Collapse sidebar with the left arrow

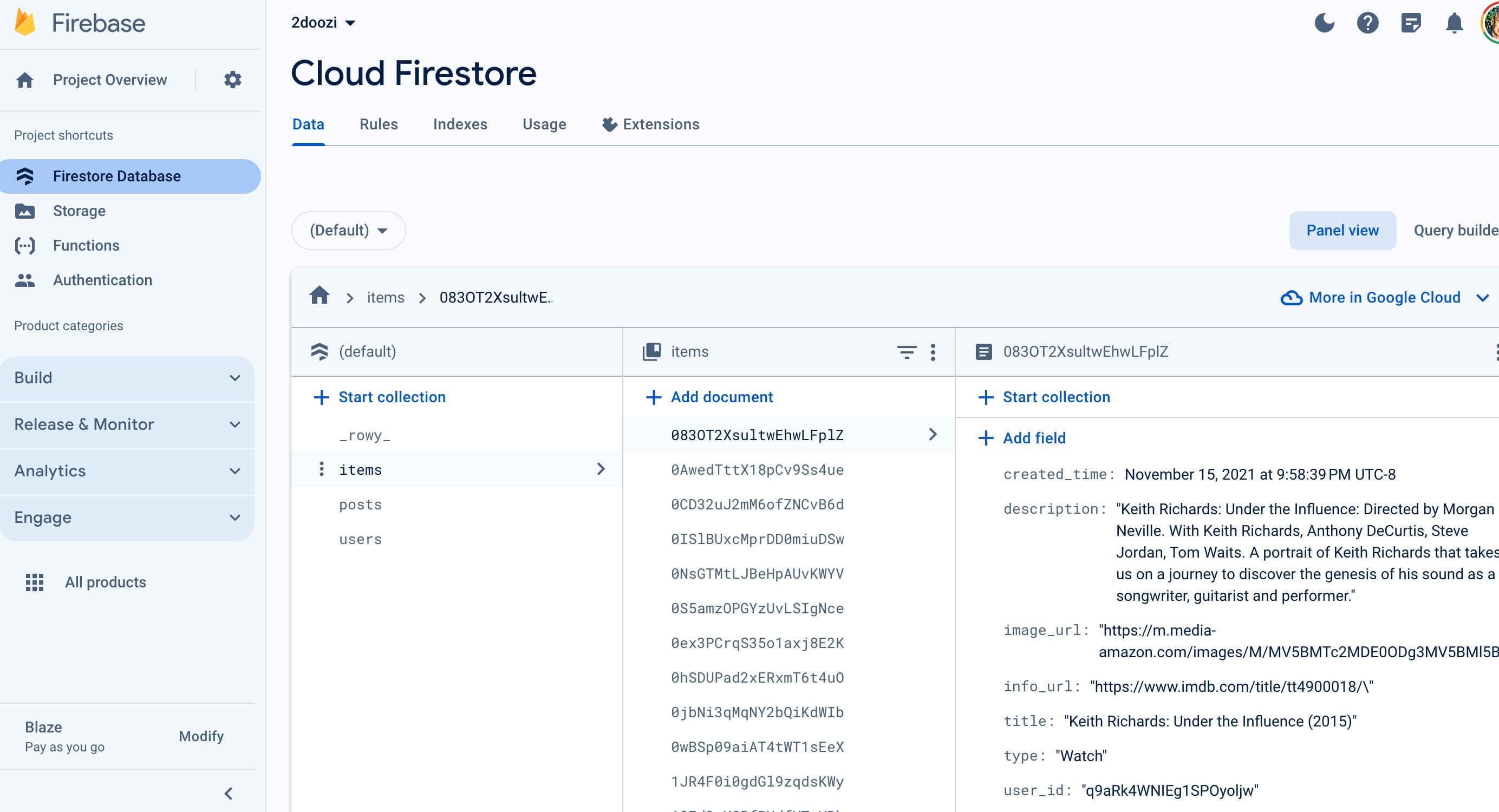coord(229,794)
